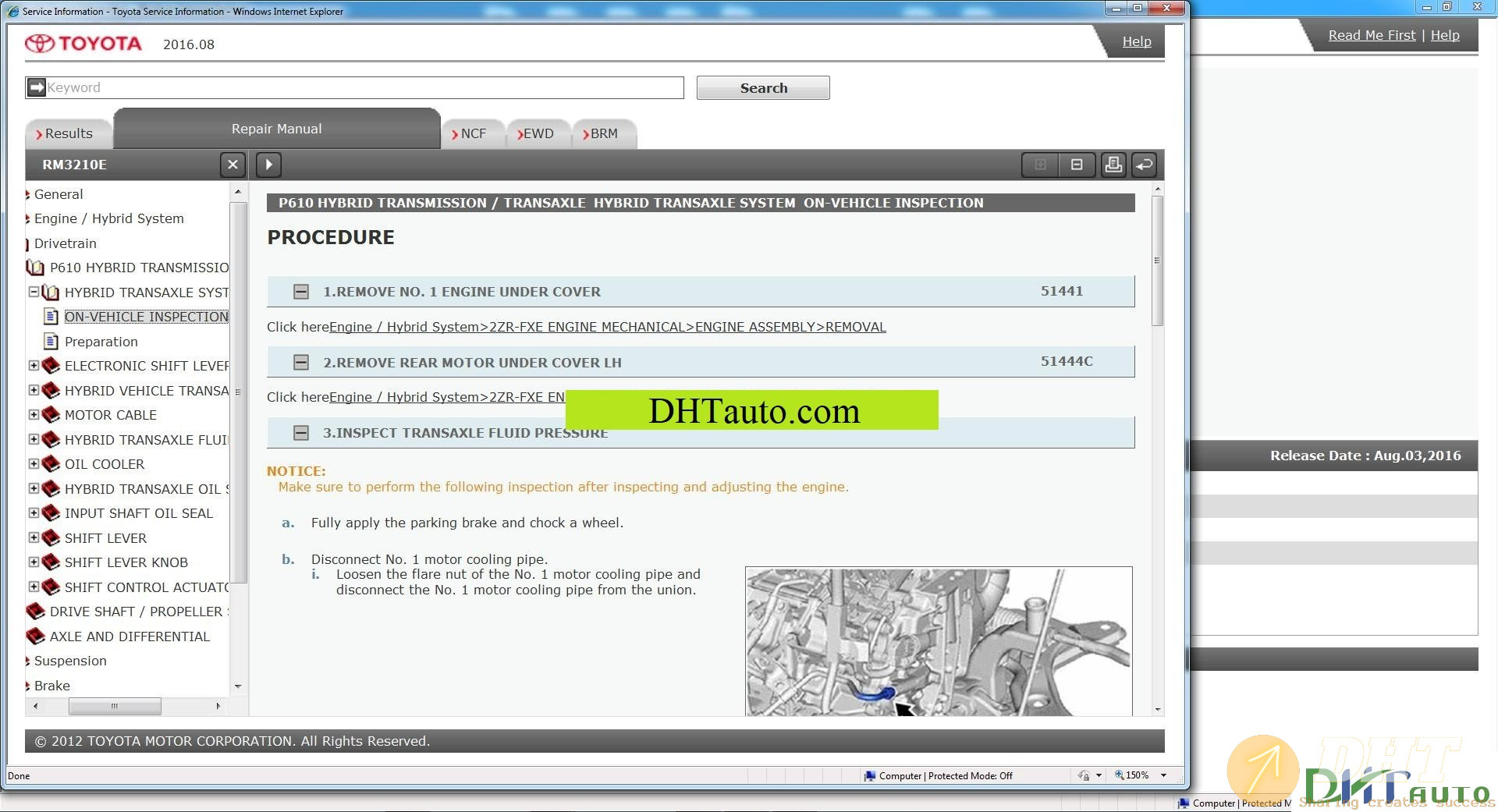The image size is (1498, 812).
Task: Expand the MOTOR CABLE tree node
Action: click(34, 415)
